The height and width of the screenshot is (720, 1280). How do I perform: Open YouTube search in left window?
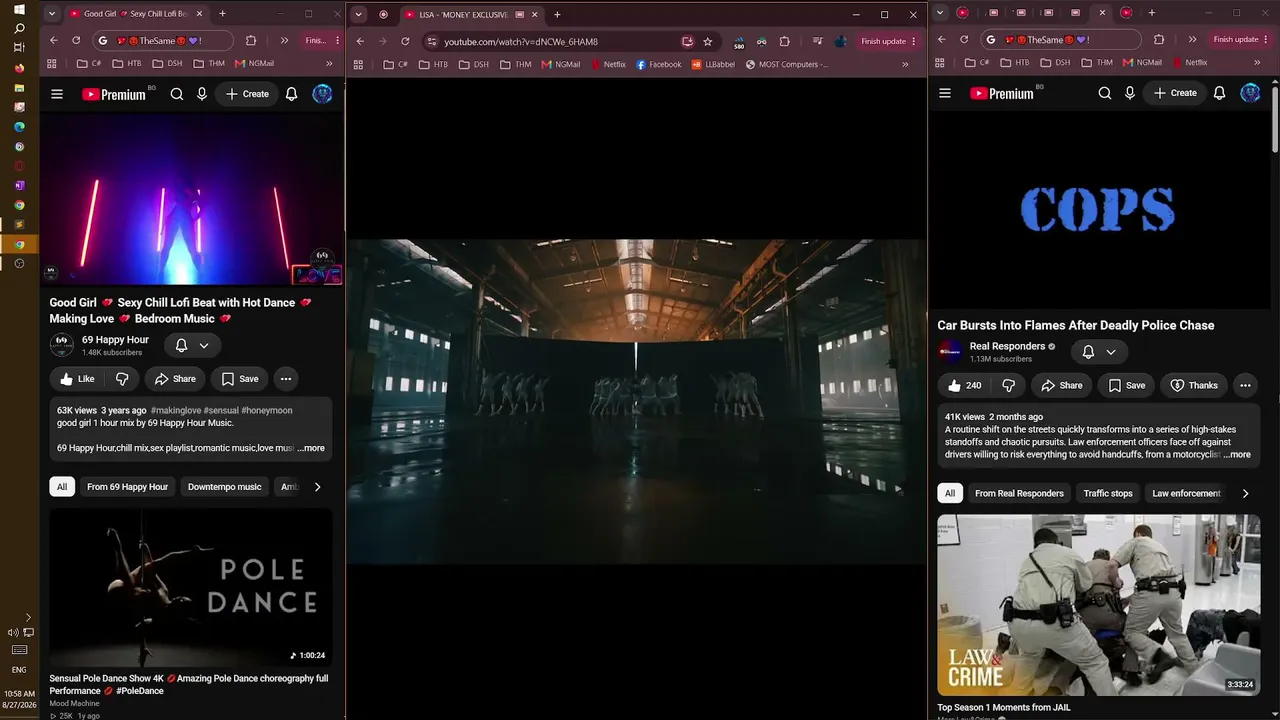(177, 94)
